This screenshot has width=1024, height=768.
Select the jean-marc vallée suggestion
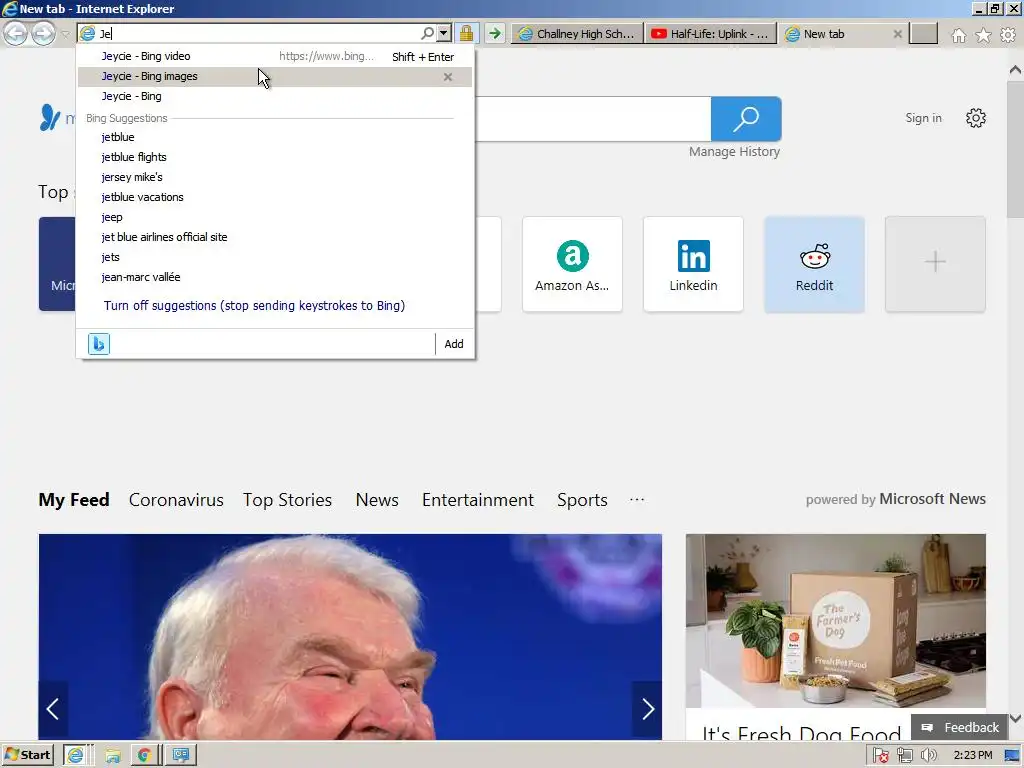275,277
